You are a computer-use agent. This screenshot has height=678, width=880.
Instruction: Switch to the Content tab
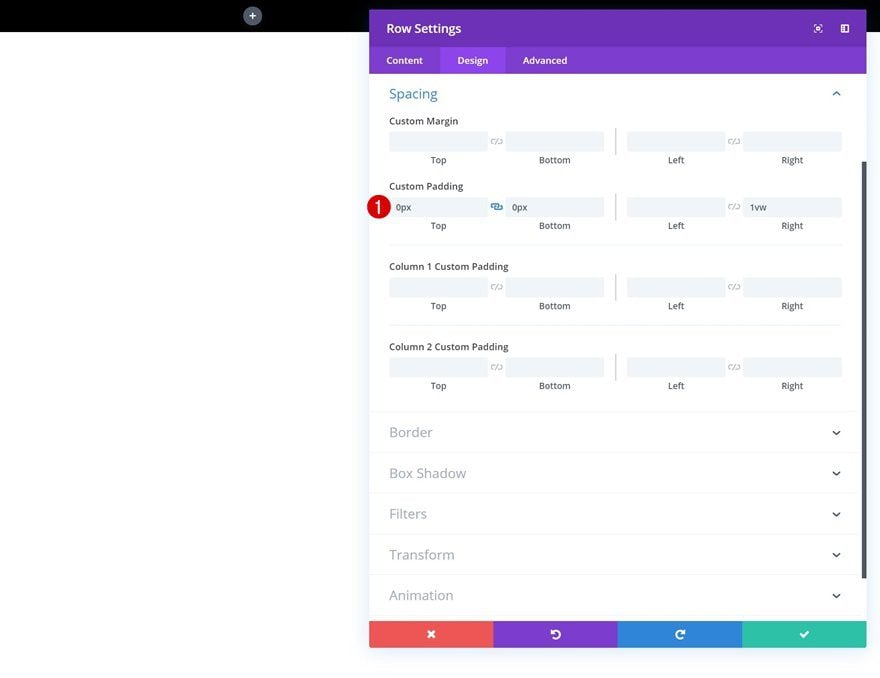coord(404,61)
